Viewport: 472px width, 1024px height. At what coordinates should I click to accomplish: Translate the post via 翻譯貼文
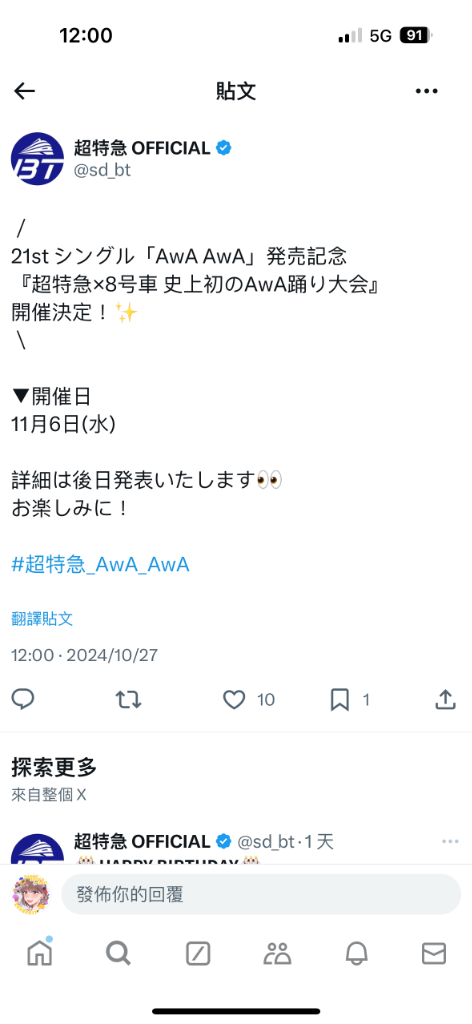(x=42, y=619)
